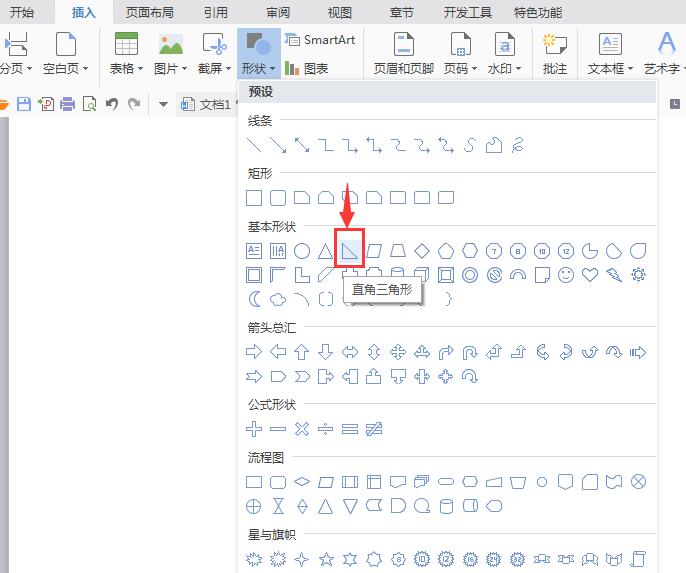Insert a SmartArt graphic
Viewport: 686px width, 573px height.
pos(320,40)
